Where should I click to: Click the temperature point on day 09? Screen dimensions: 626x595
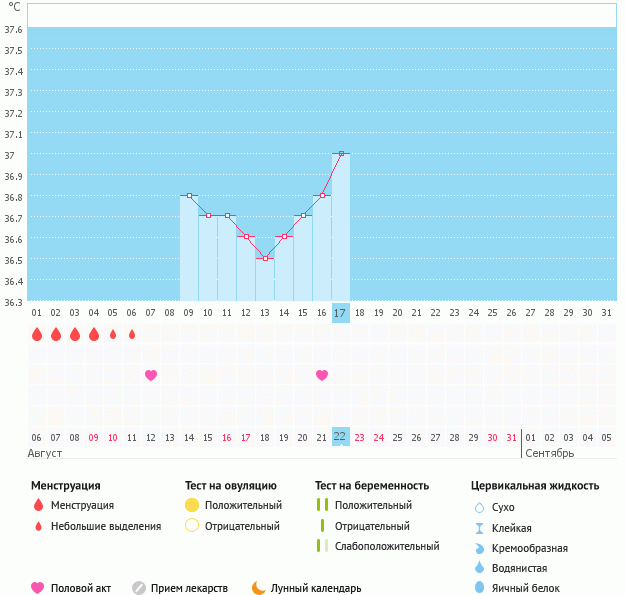click(x=189, y=196)
